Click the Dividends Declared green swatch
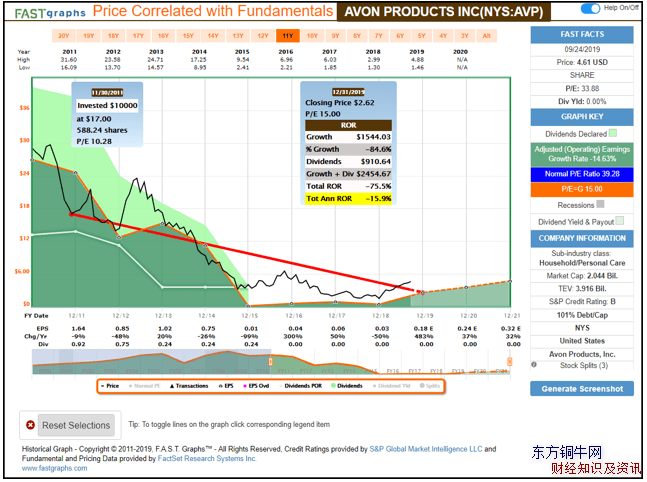Viewport: 647px width, 482px height. coord(613,133)
